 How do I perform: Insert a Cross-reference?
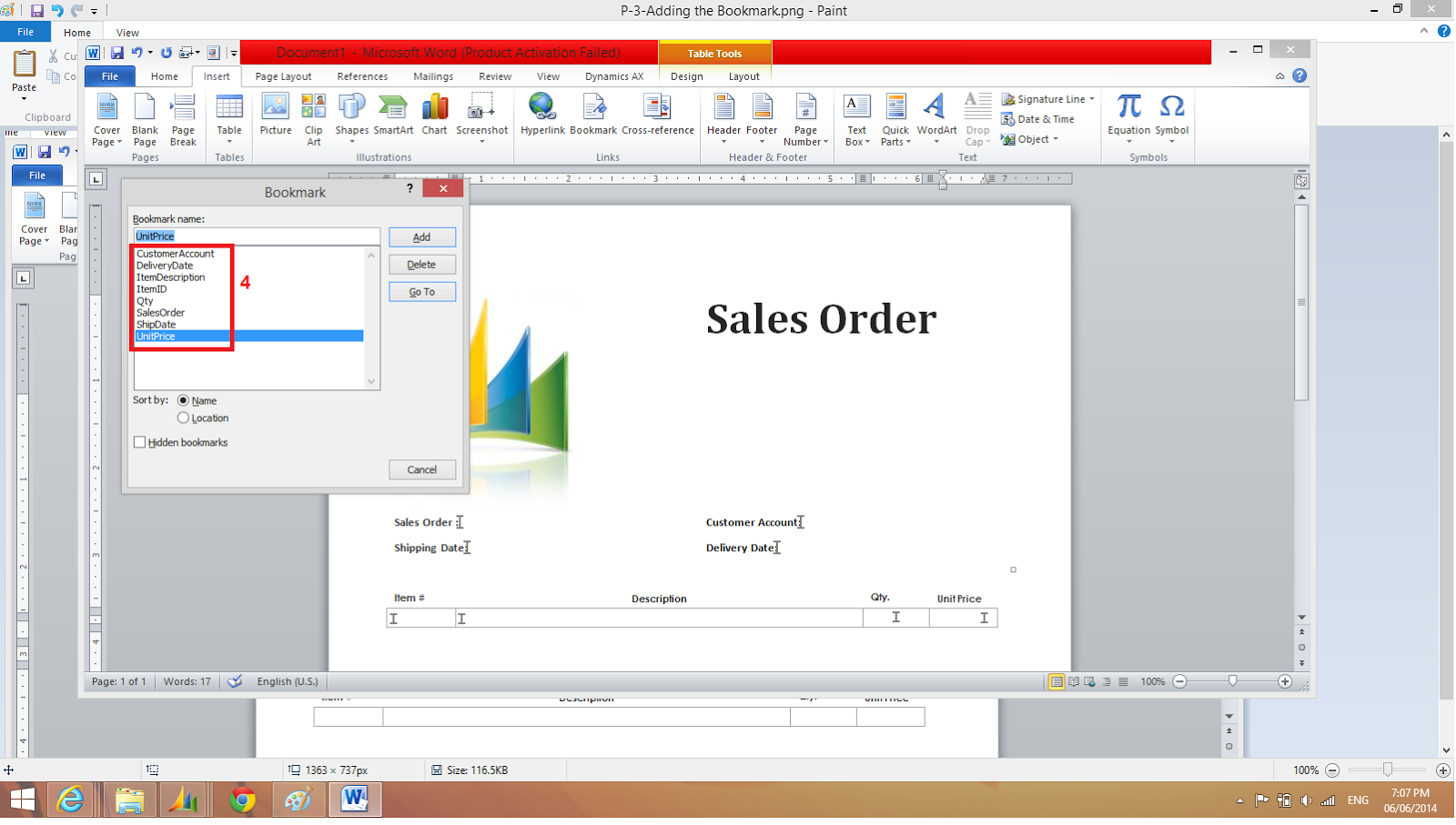pos(658,115)
